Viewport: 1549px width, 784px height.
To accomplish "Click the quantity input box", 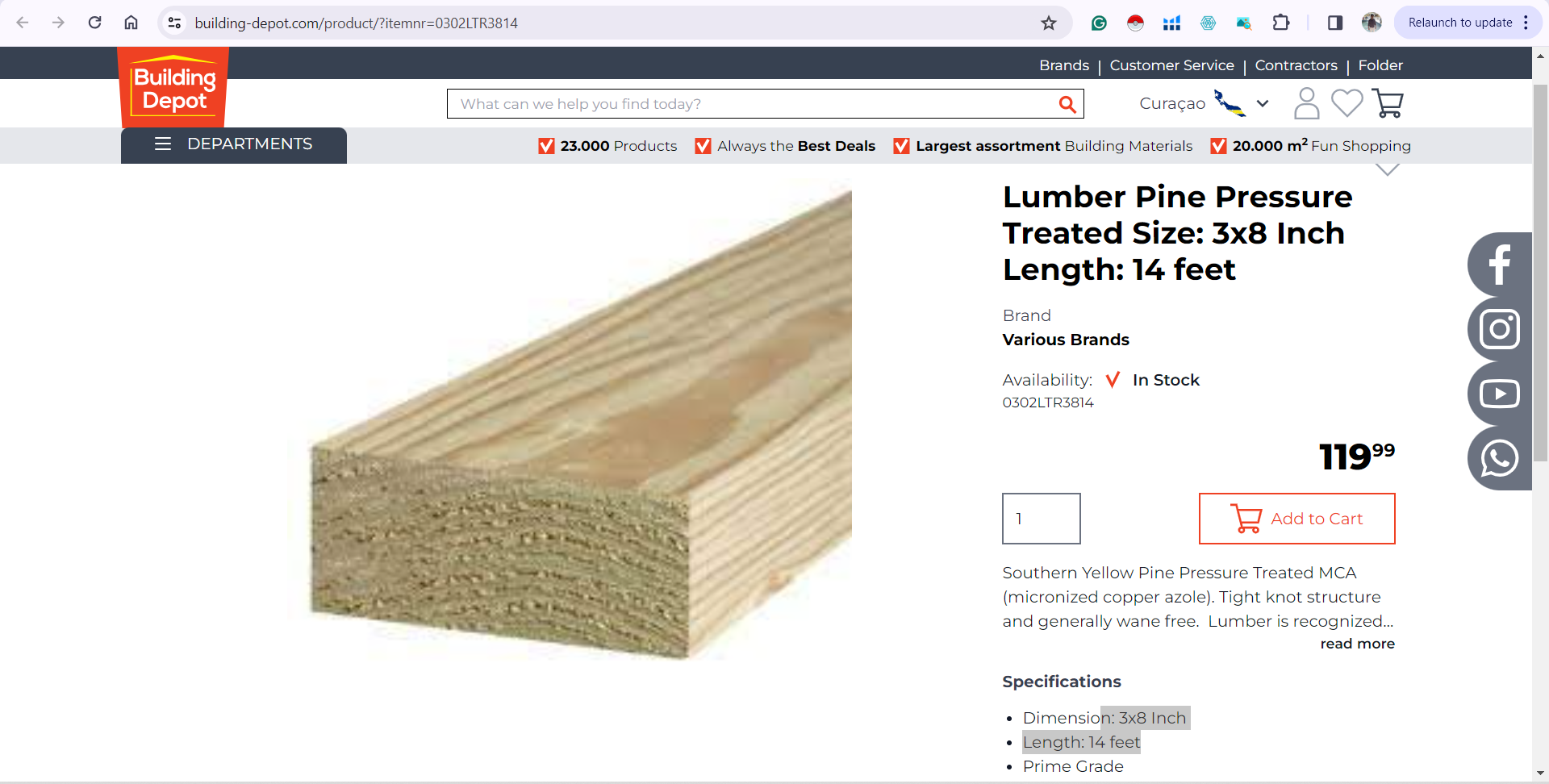I will pos(1041,519).
